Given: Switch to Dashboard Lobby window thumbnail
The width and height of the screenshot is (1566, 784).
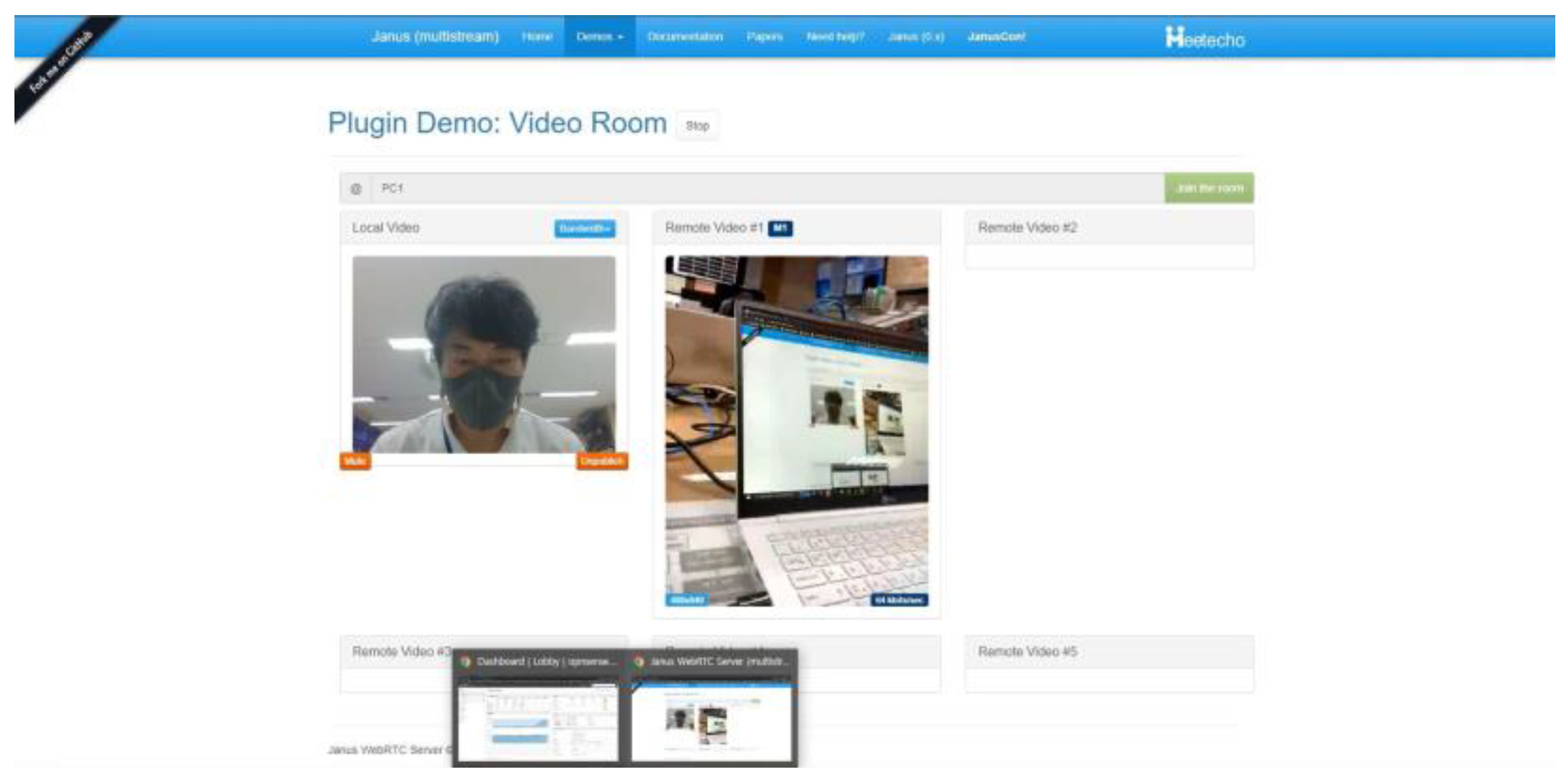Looking at the screenshot, I should click(x=538, y=722).
